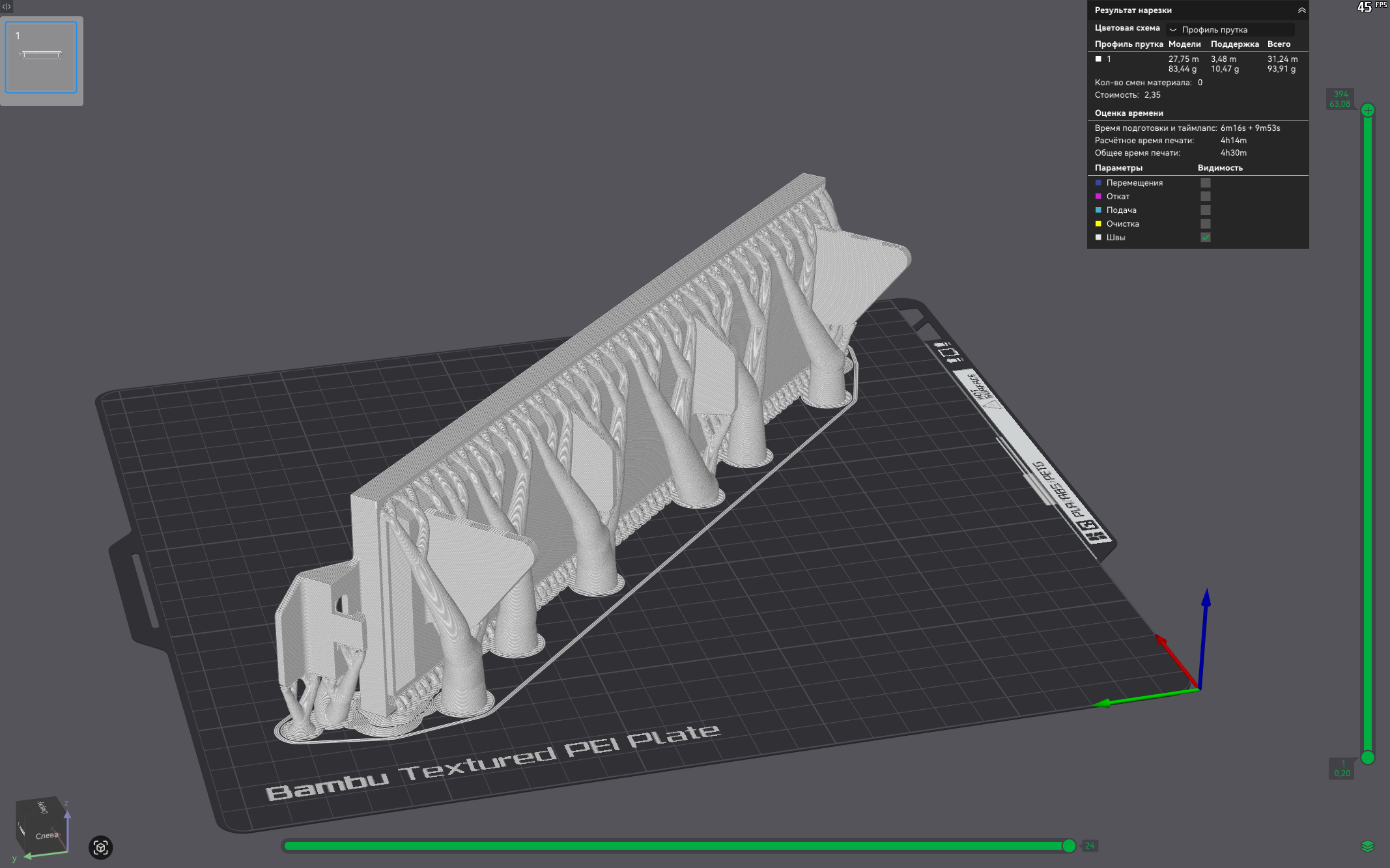Click the horizontal move slider handle
This screenshot has height=868, width=1390.
1069,846
